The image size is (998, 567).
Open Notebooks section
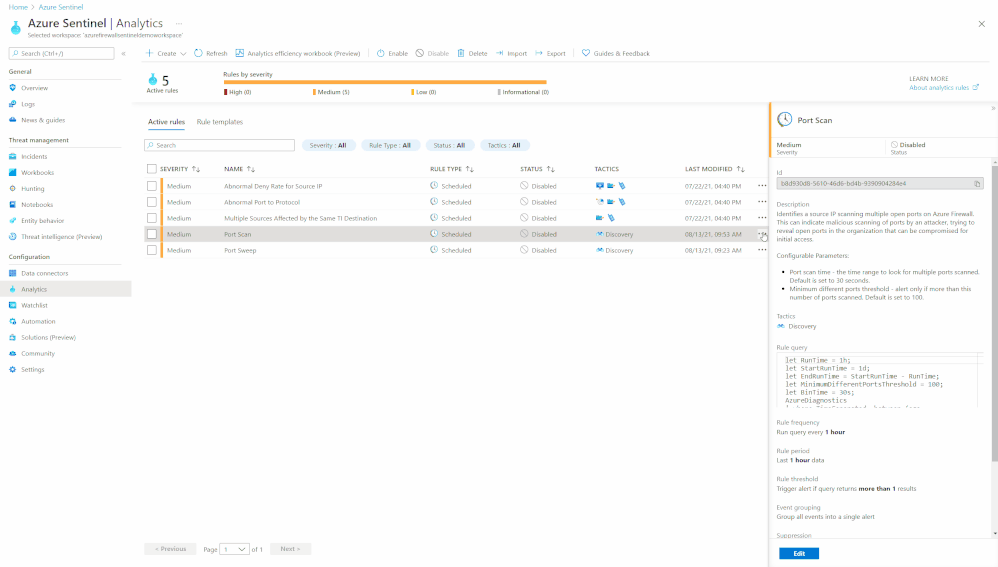37,204
